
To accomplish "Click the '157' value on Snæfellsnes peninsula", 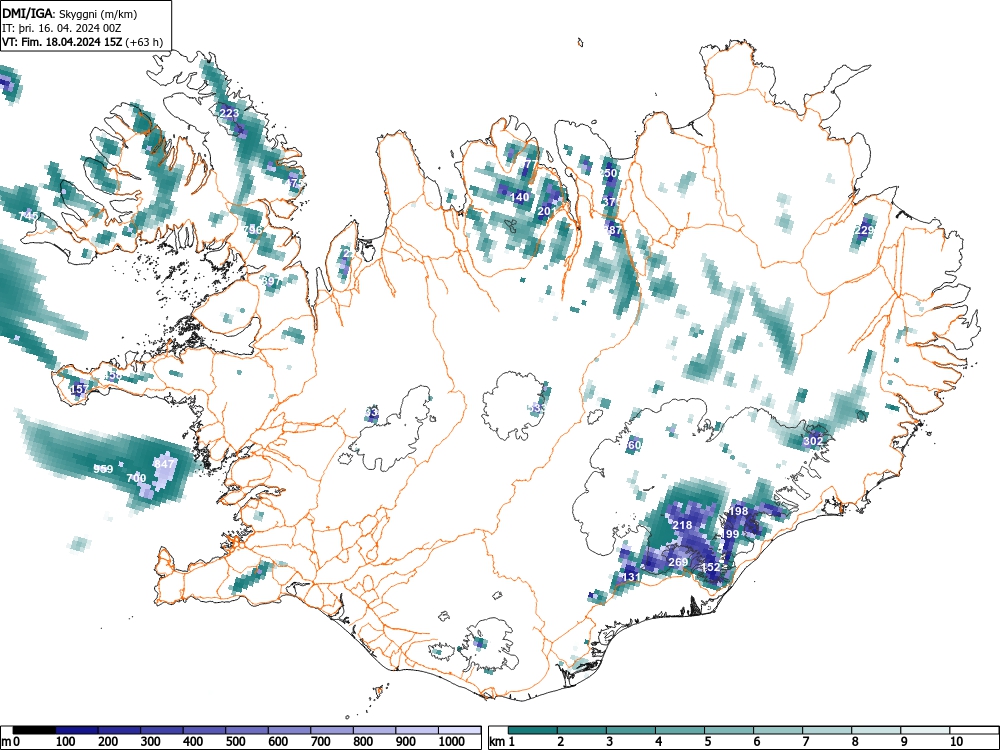I will [x=80, y=388].
